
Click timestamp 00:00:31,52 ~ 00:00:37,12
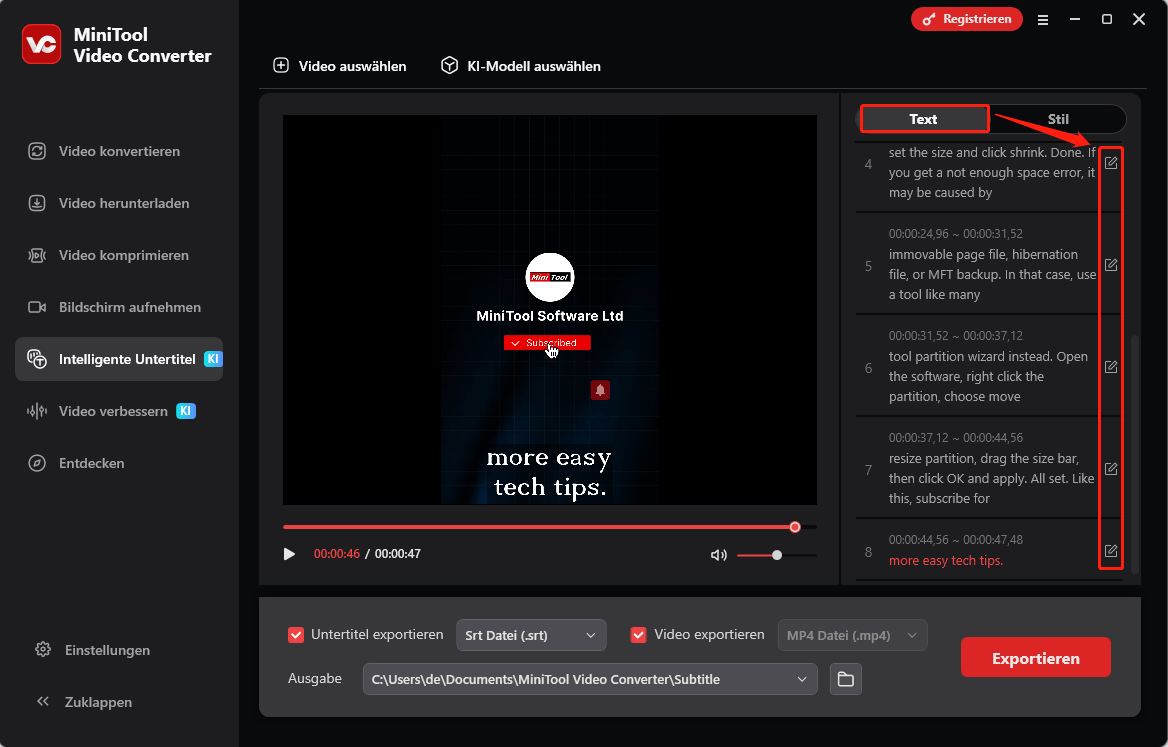tap(956, 336)
